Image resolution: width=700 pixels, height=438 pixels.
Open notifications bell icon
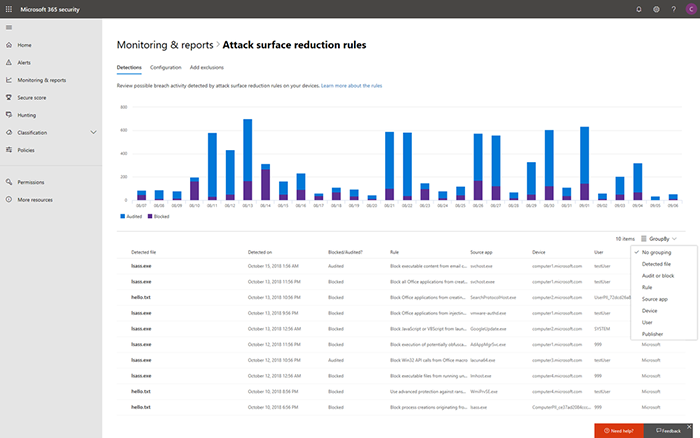pos(640,8)
